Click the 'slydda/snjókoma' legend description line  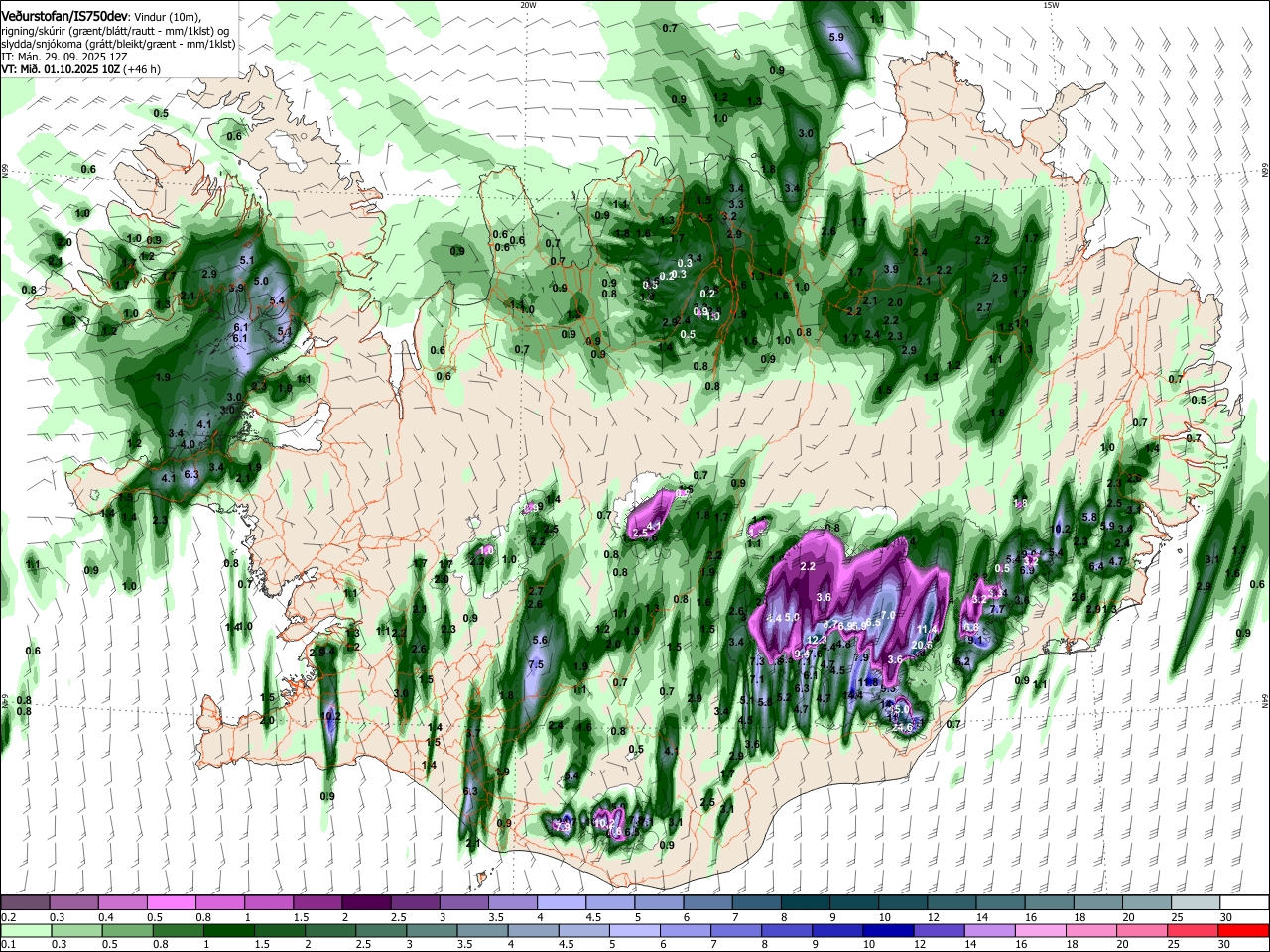[x=118, y=45]
